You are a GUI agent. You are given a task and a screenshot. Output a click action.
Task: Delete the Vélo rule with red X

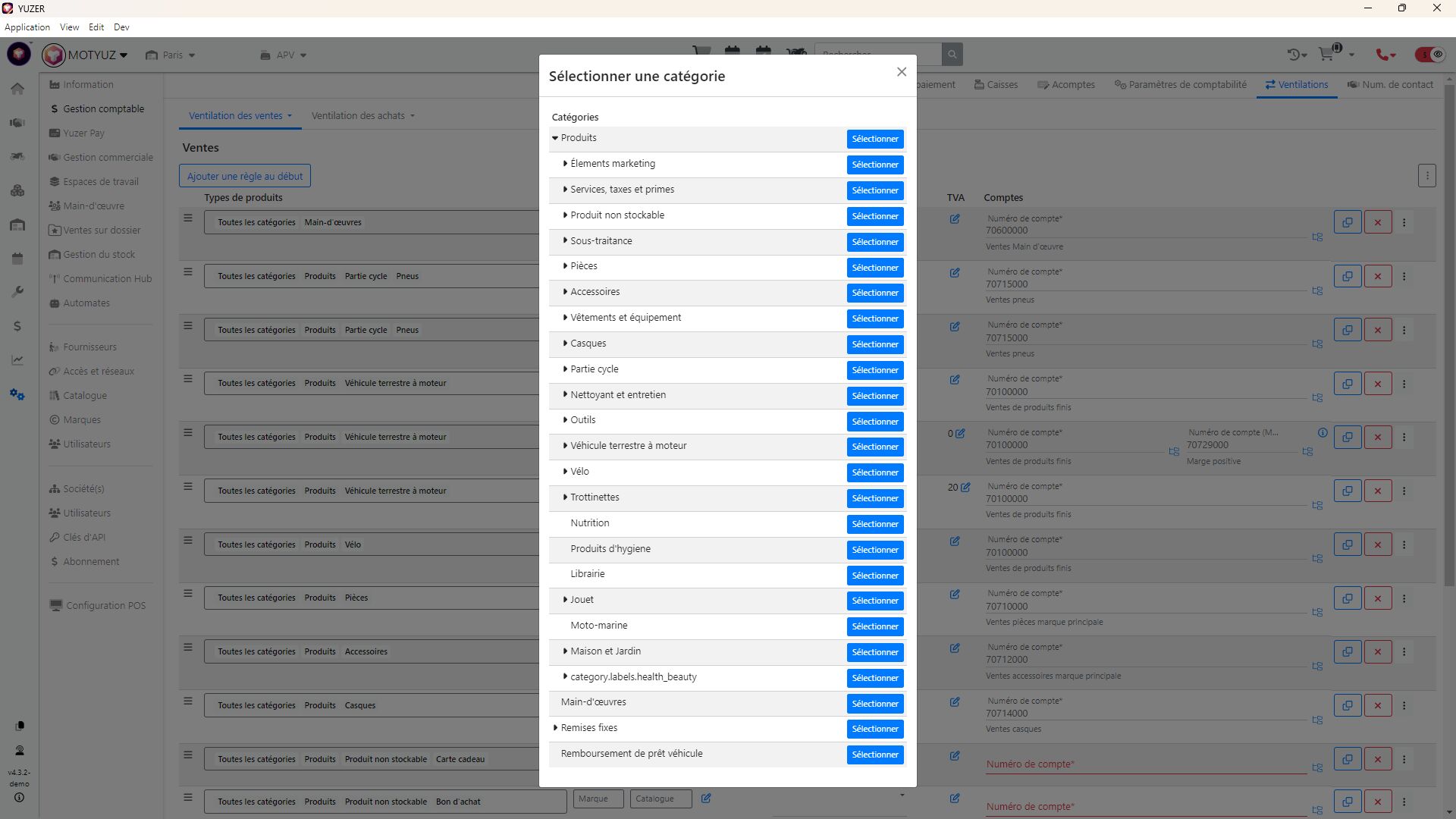[1377, 544]
